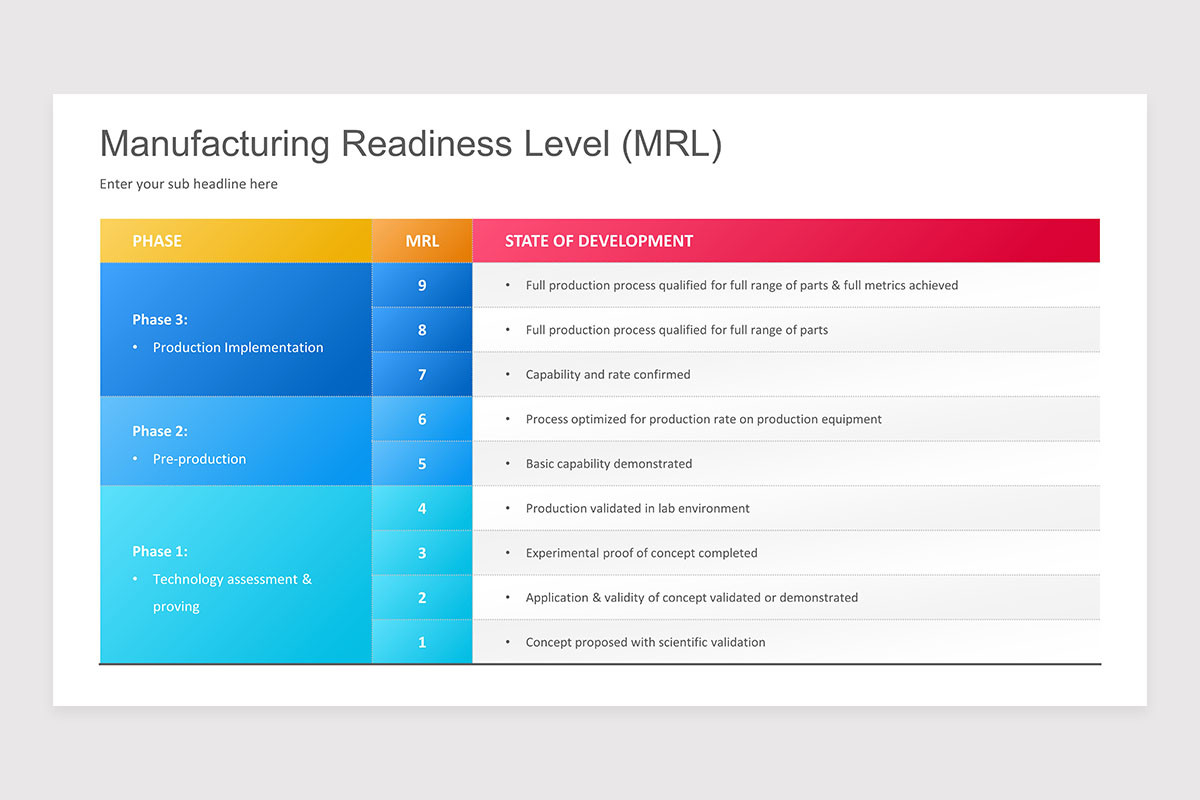Select the Capability and rate confirmed row

click(x=608, y=374)
